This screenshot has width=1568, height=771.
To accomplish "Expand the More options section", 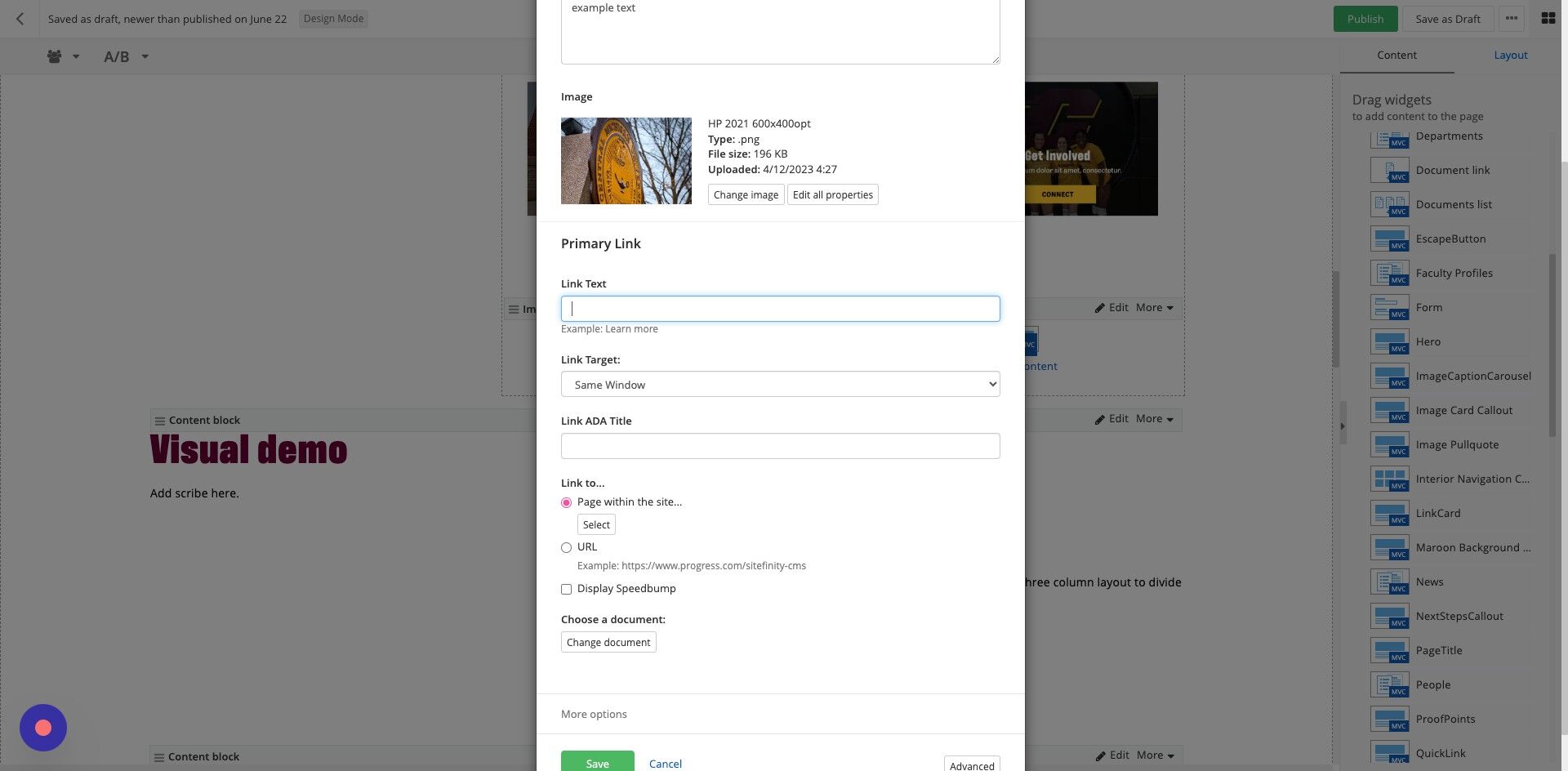I will pyautogui.click(x=594, y=714).
